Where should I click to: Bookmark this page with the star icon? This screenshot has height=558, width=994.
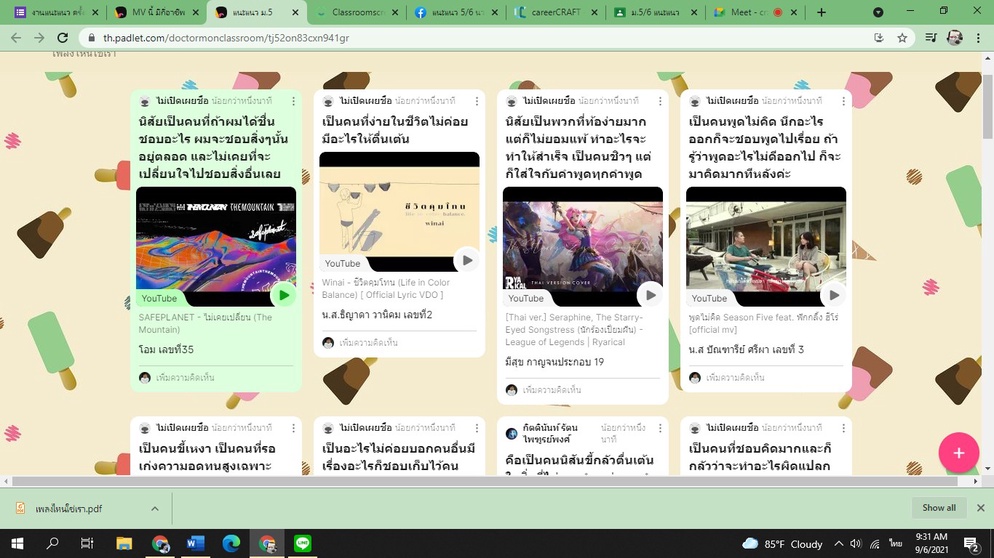click(902, 38)
